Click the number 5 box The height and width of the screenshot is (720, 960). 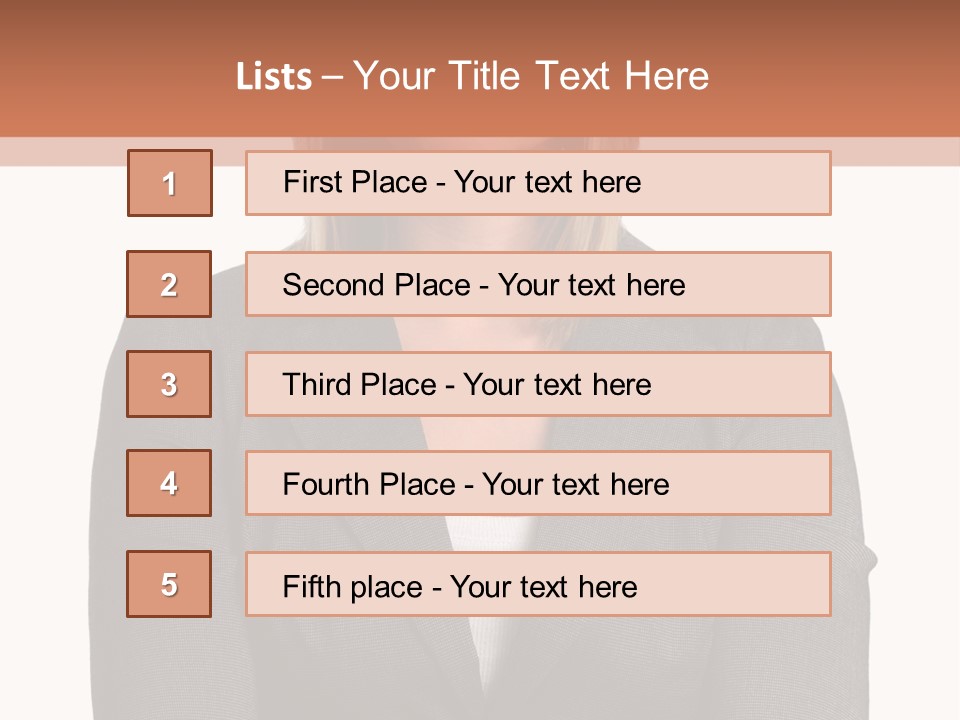(169, 584)
